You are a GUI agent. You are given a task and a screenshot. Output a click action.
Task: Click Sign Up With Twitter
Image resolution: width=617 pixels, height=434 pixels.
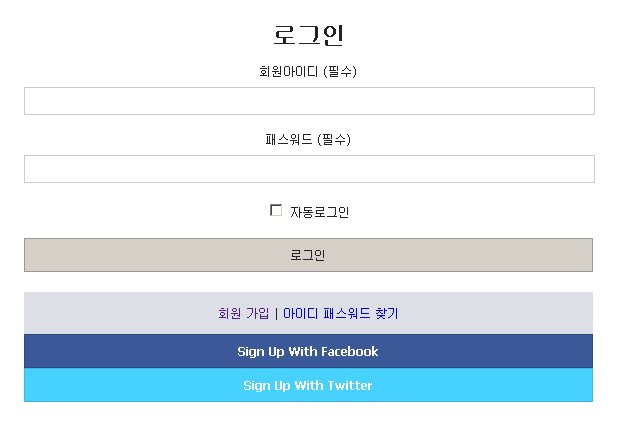coord(308,385)
